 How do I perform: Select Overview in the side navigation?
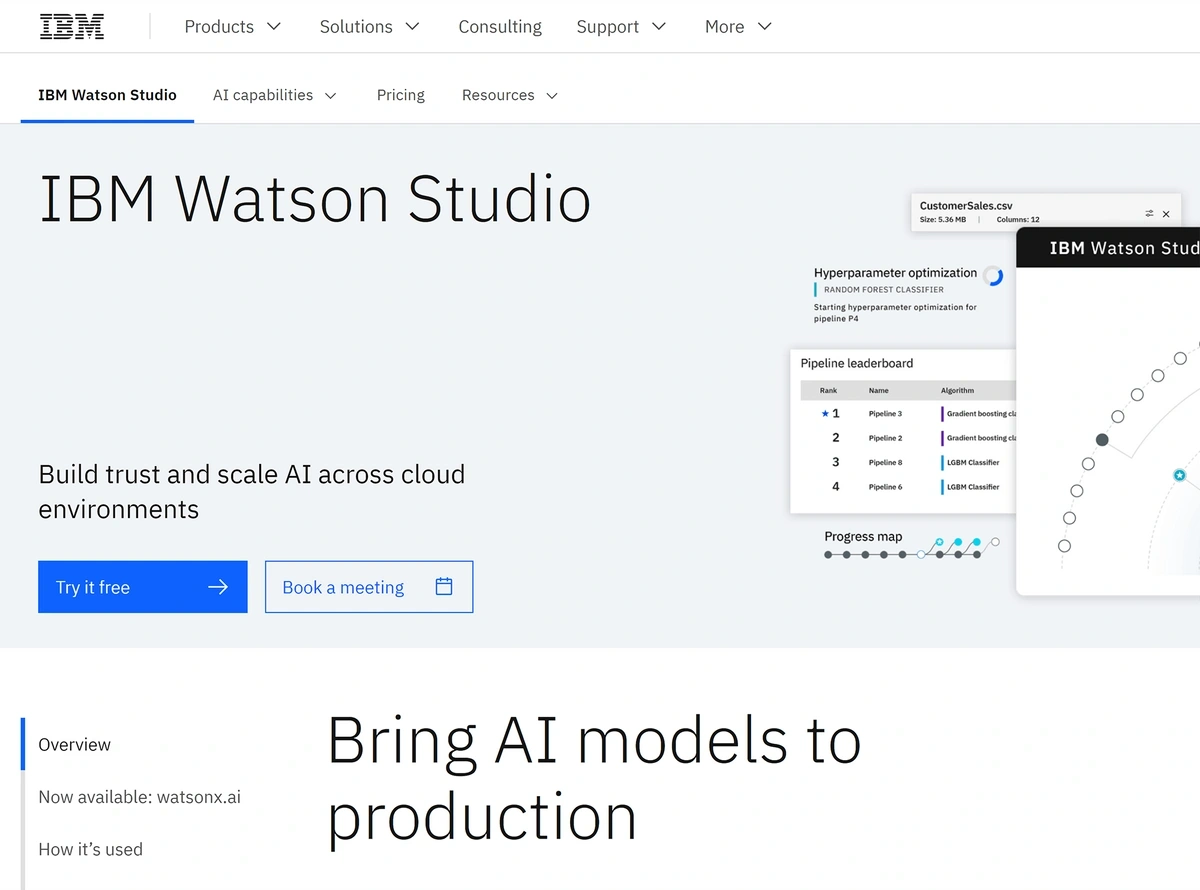click(x=75, y=744)
